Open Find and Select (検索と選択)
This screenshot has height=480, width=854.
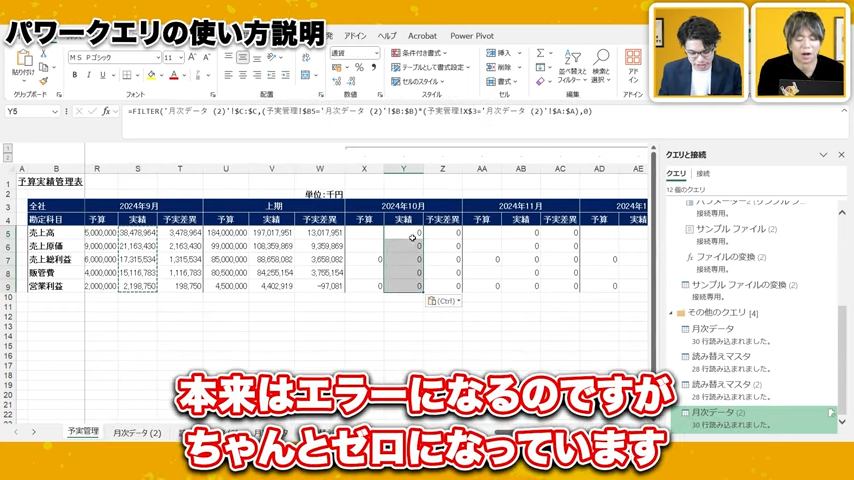pyautogui.click(x=601, y=66)
